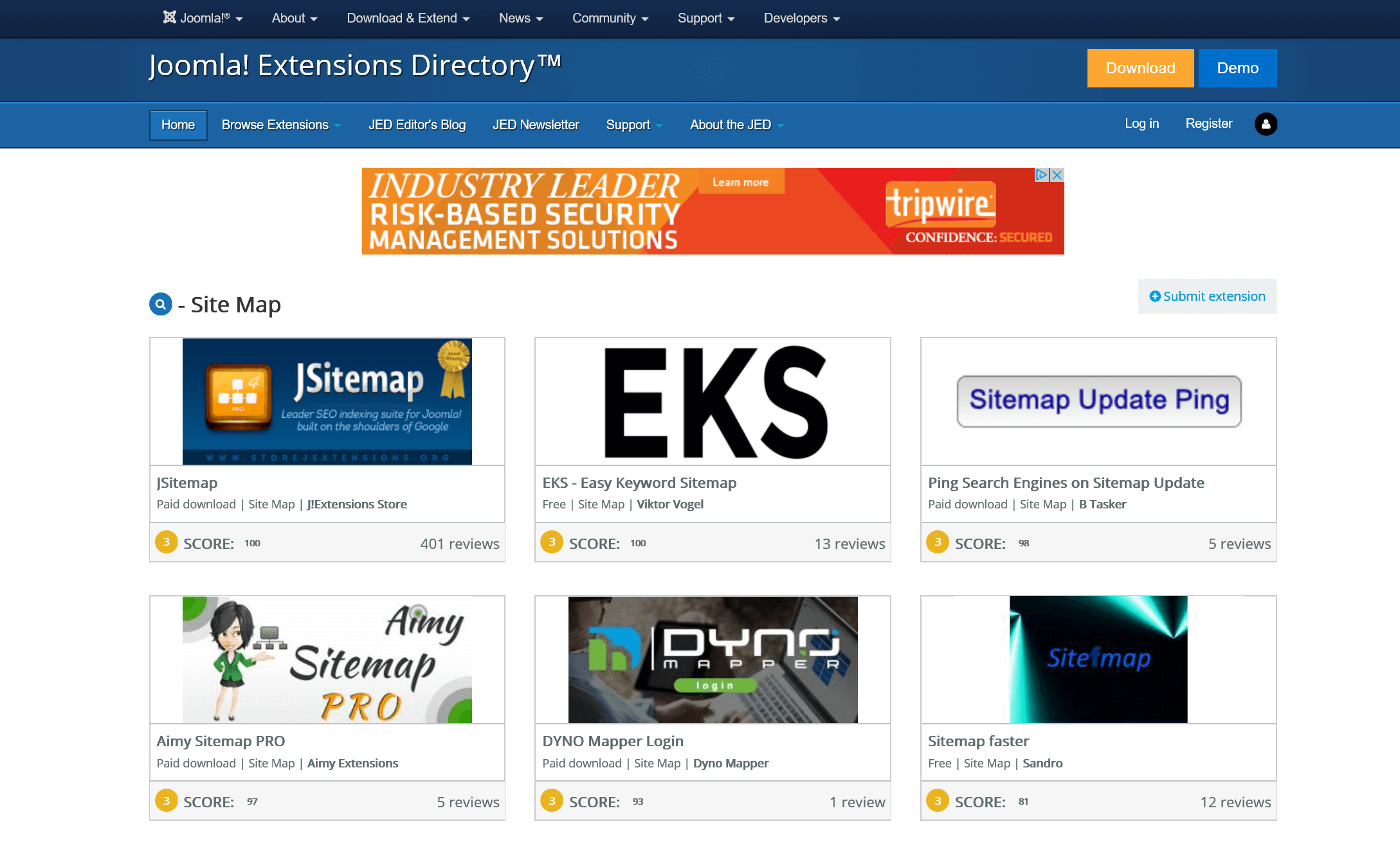1400x851 pixels.
Task: Click the AdChoices icon on the tripwire ad
Action: [1042, 175]
